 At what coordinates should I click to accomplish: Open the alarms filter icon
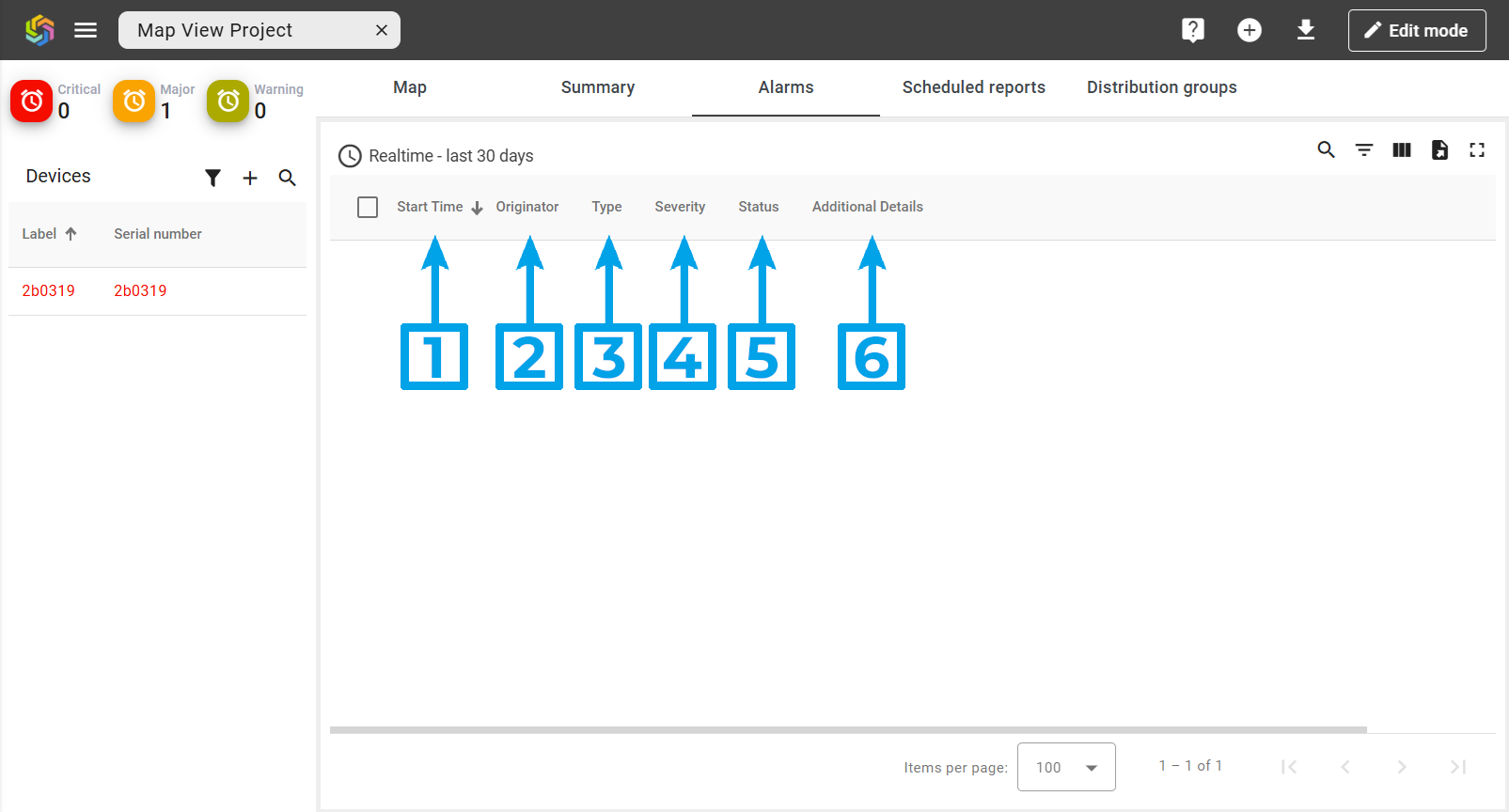click(1363, 149)
